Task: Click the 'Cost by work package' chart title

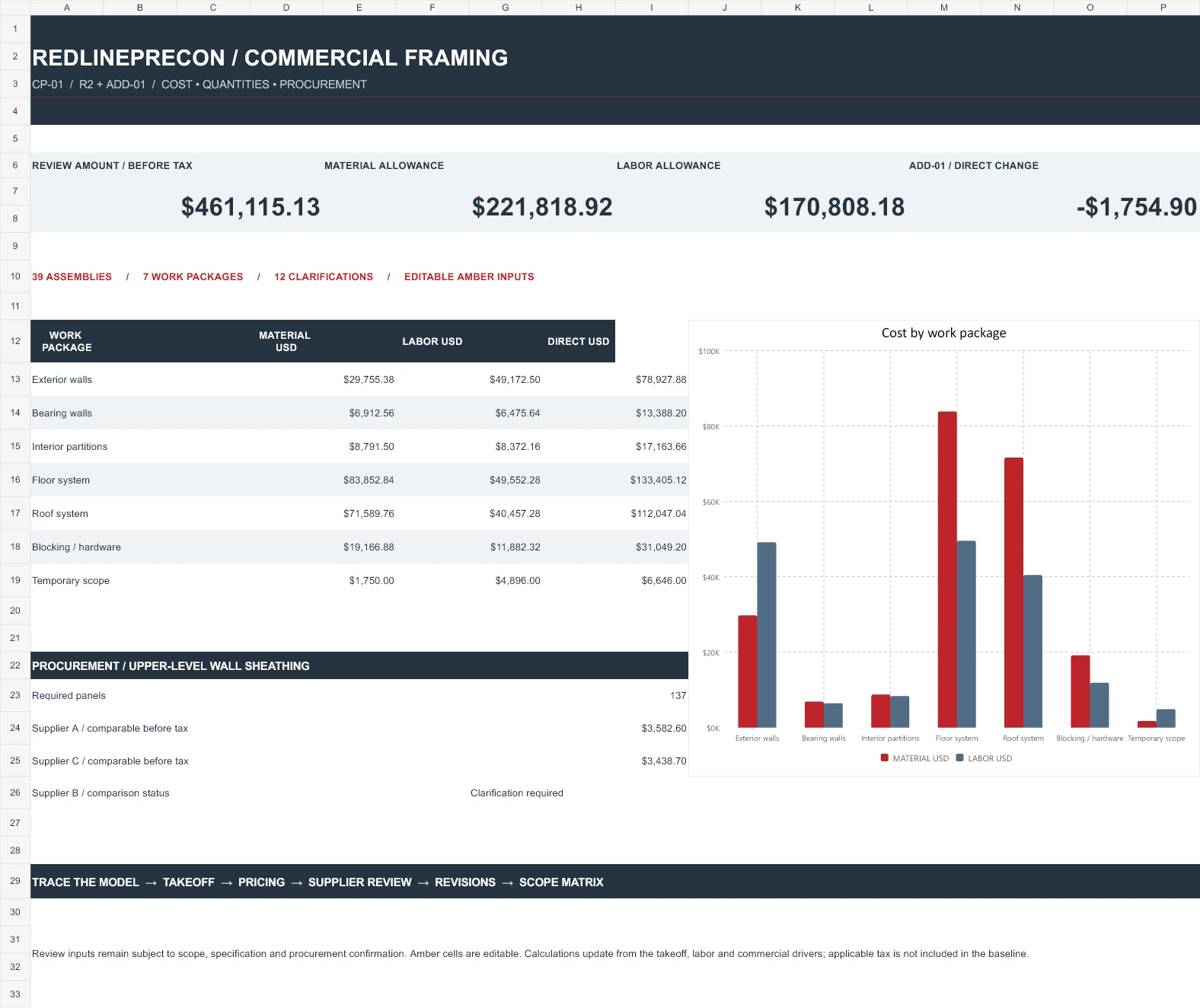Action: tap(944, 333)
